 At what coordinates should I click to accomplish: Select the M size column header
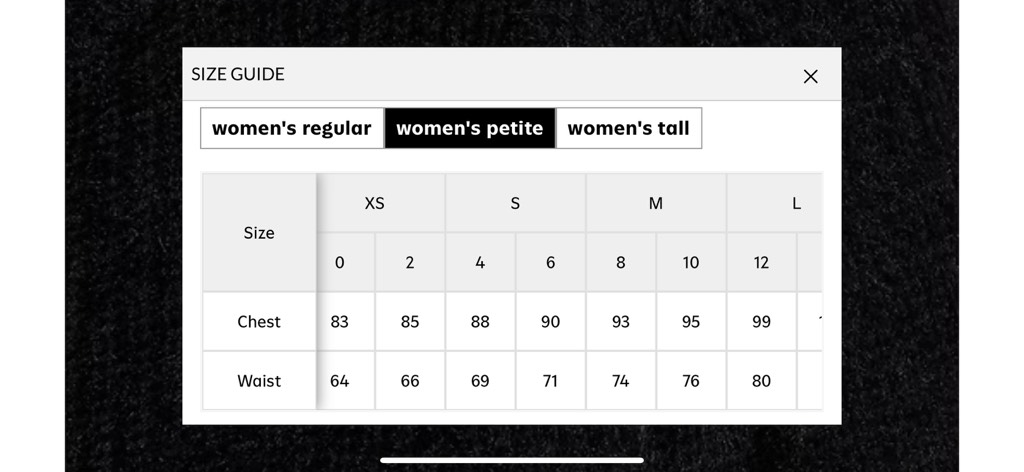[656, 203]
